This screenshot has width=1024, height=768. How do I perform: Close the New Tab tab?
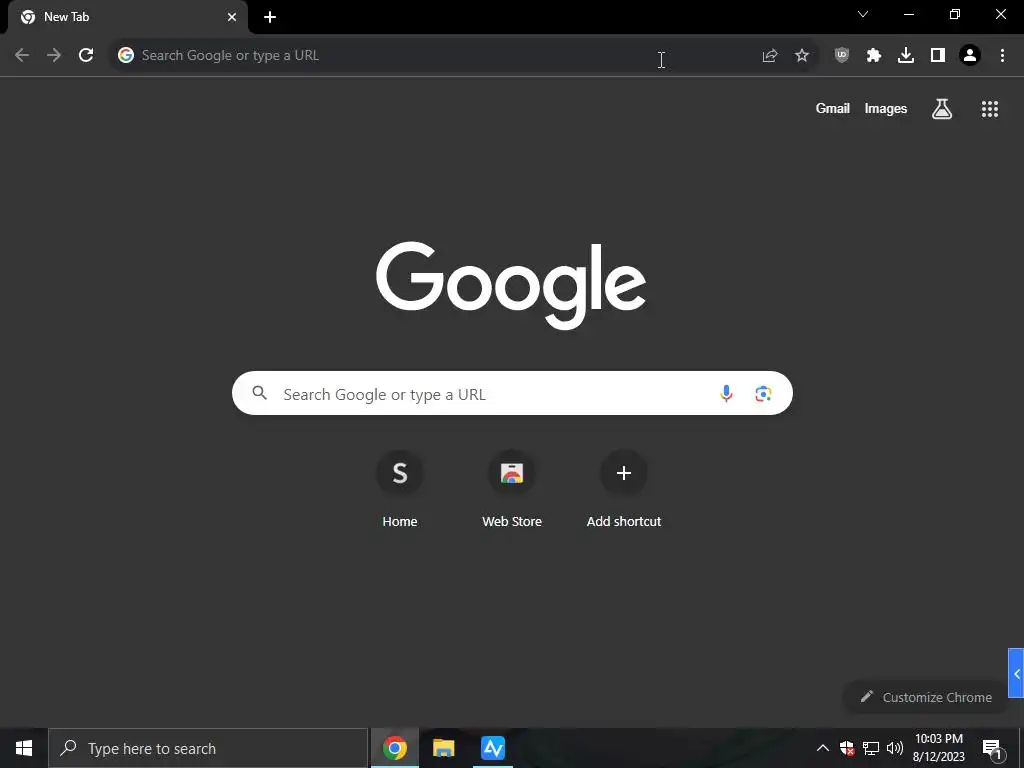(232, 17)
